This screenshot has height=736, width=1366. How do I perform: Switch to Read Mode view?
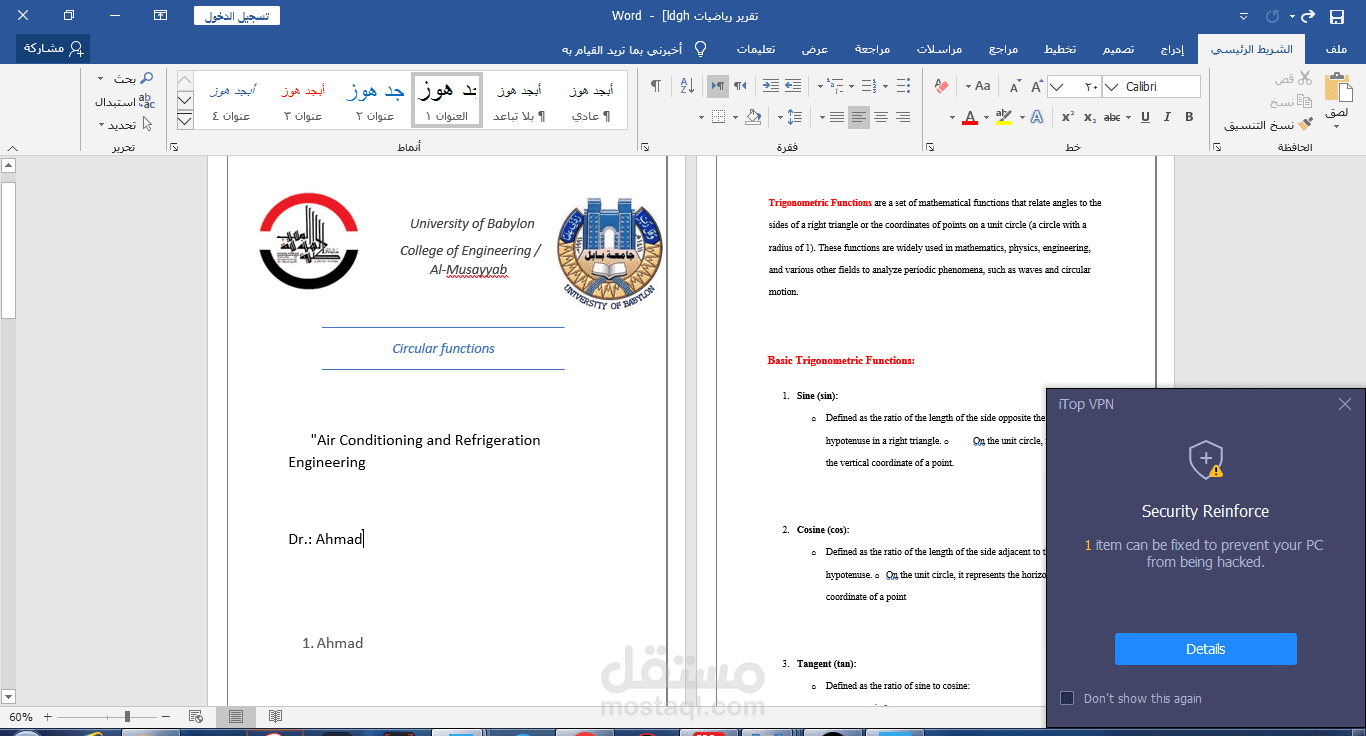coord(275,716)
